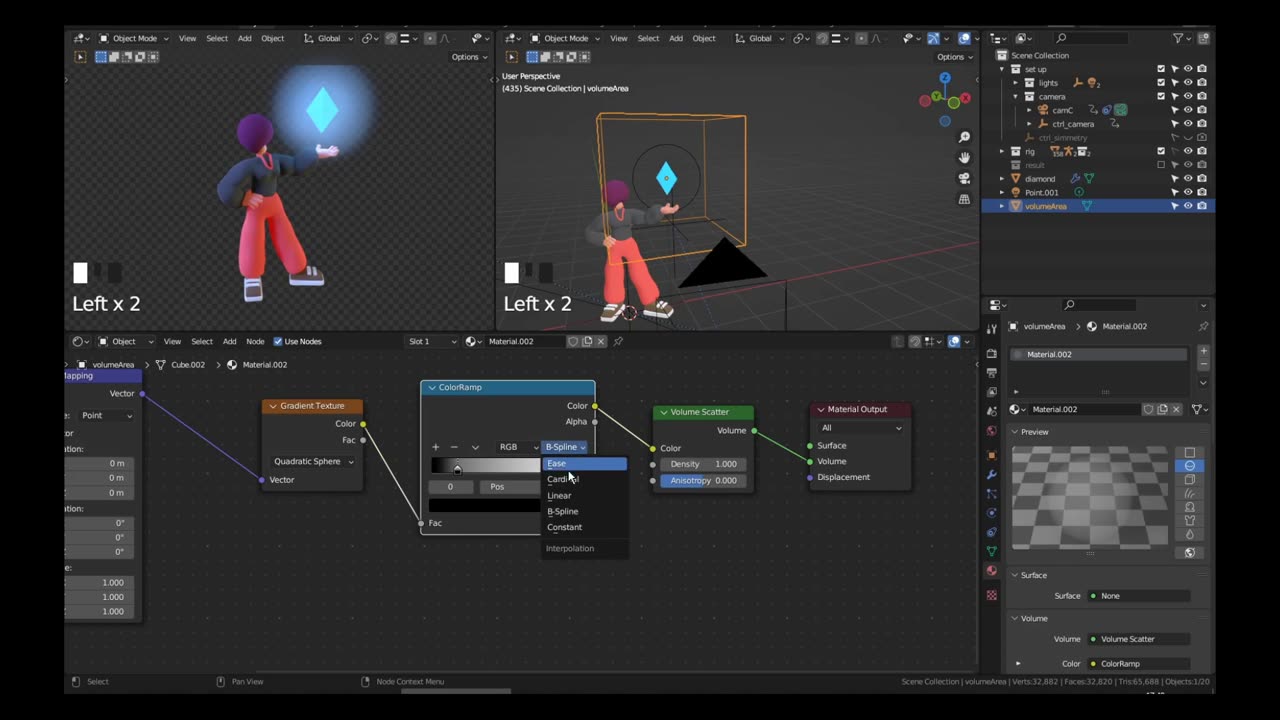Open the Add menu in node editor header
This screenshot has height=720, width=1280.
229,341
